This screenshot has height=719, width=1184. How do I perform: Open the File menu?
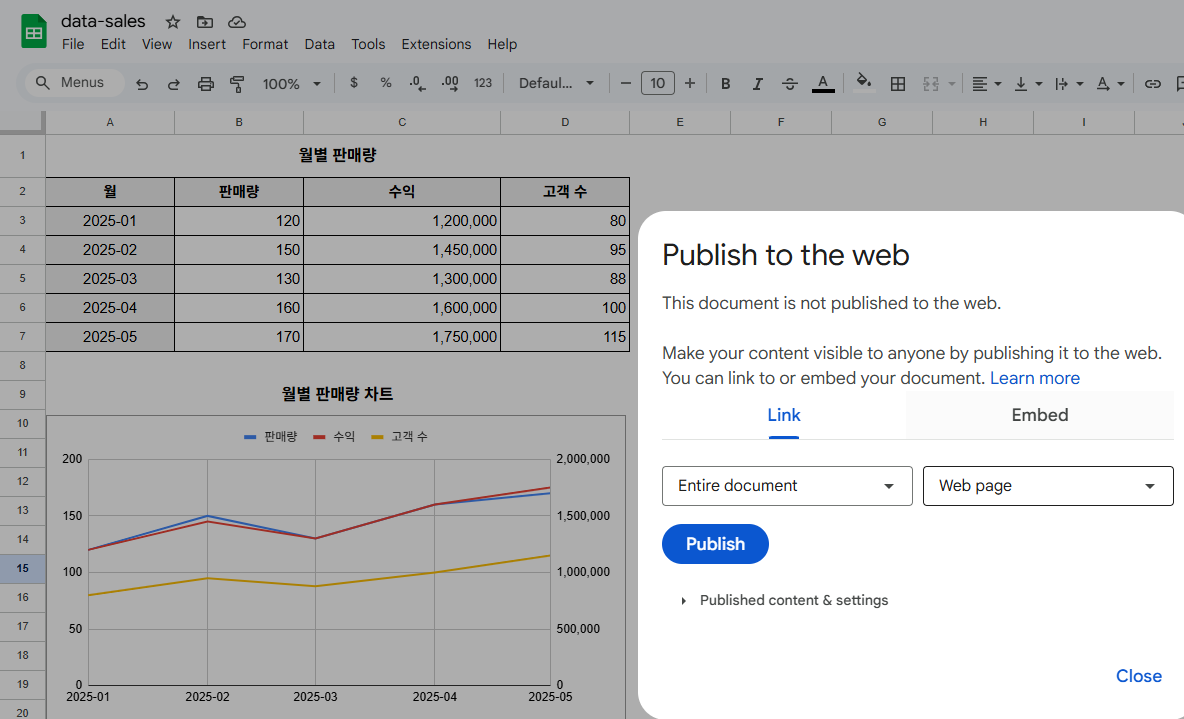[x=72, y=44]
